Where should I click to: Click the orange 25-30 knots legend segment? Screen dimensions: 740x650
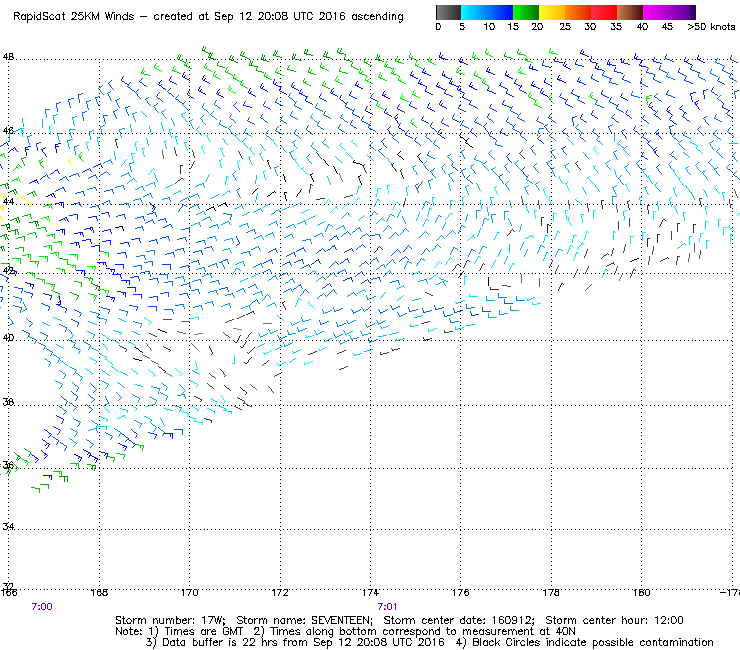578,12
